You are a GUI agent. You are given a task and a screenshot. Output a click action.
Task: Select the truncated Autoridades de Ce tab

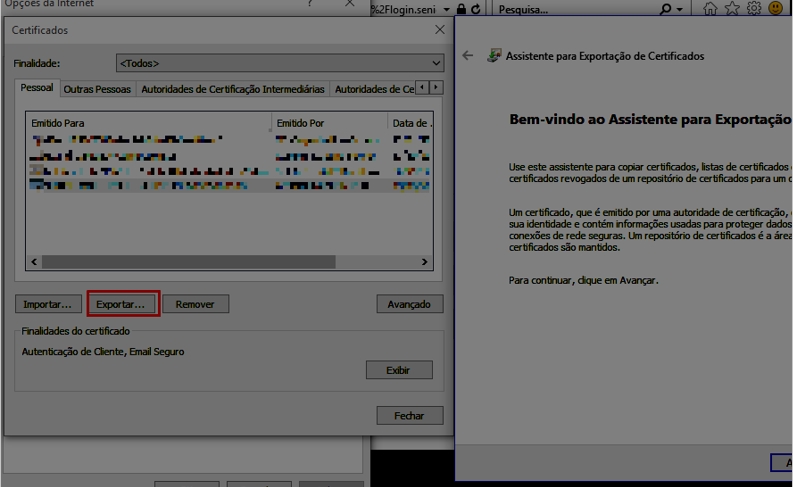click(373, 90)
